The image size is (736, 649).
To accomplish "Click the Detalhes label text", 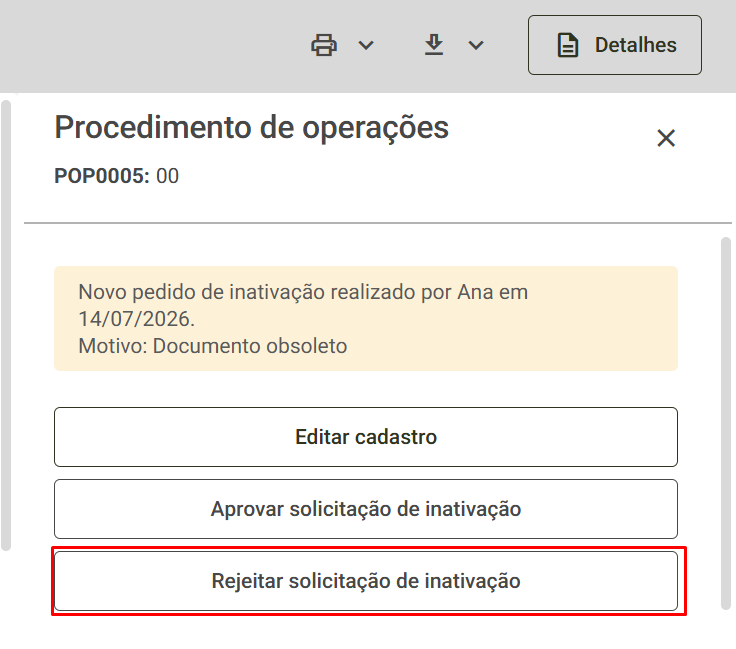I will coord(636,45).
